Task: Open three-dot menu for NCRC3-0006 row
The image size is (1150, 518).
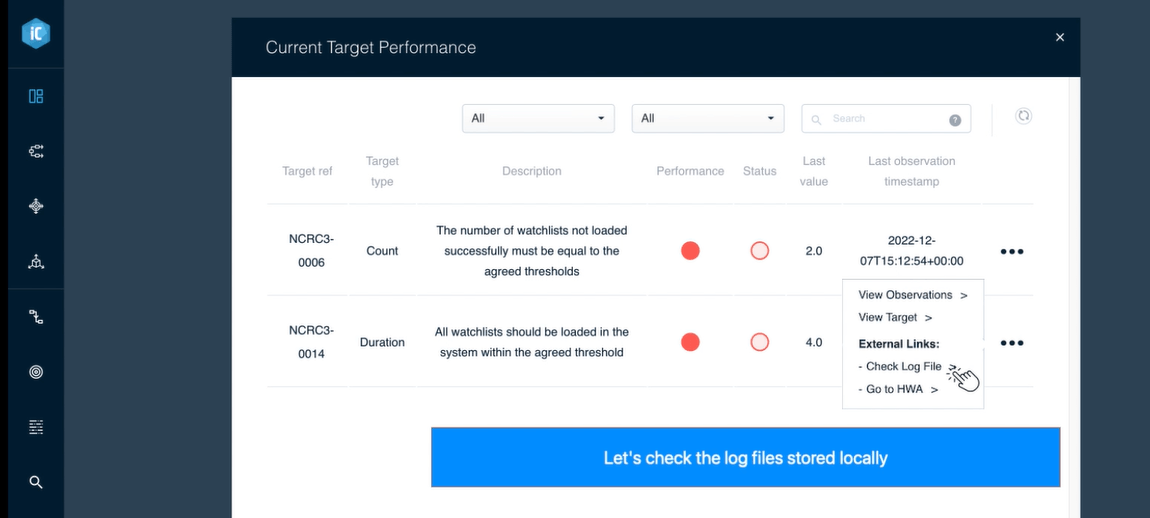Action: coord(1012,252)
